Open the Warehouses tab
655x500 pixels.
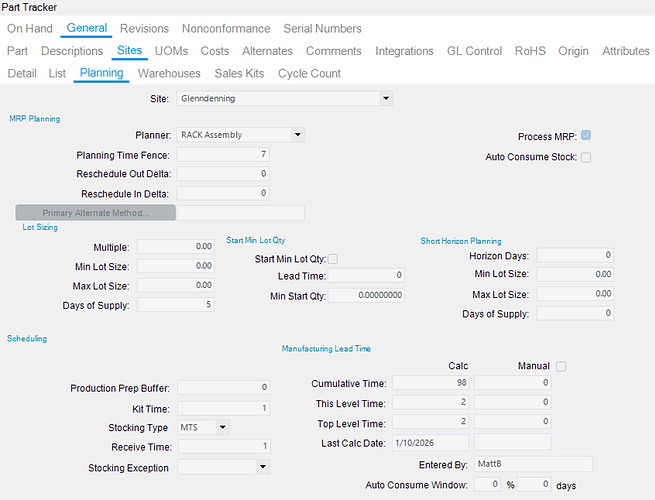point(169,74)
